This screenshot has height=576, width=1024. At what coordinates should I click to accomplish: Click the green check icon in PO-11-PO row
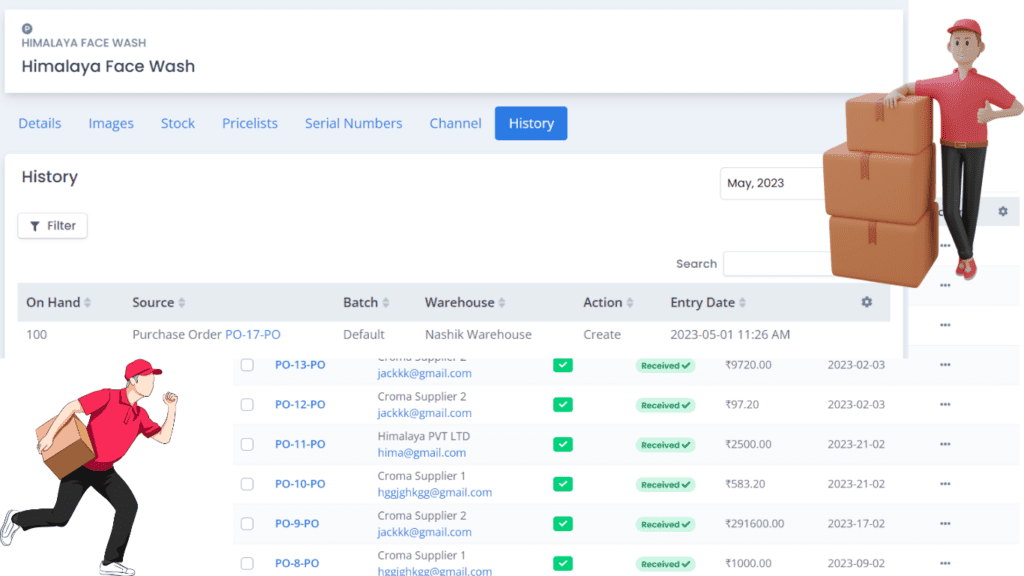coord(563,445)
